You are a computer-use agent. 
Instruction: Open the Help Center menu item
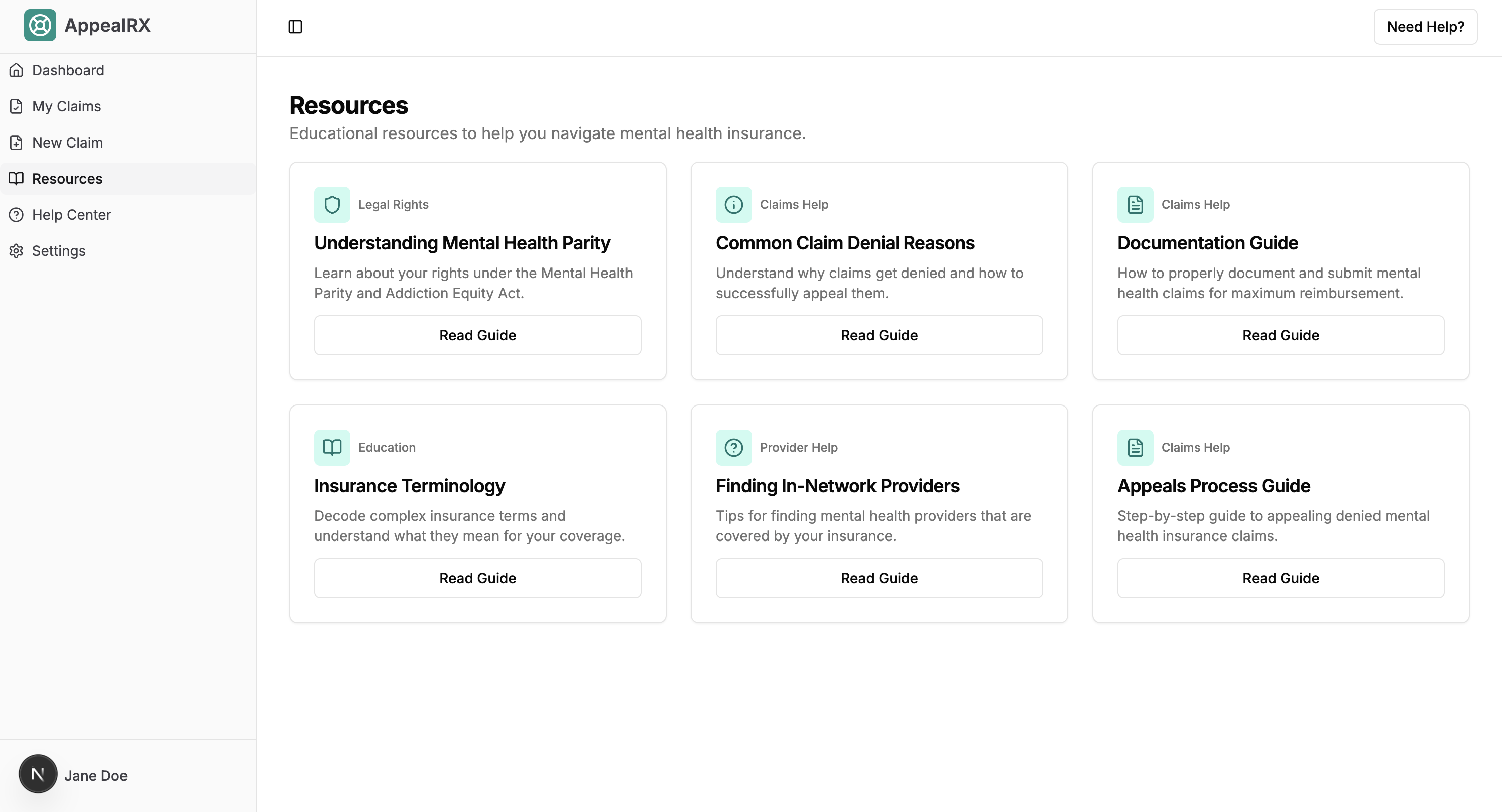tap(71, 214)
